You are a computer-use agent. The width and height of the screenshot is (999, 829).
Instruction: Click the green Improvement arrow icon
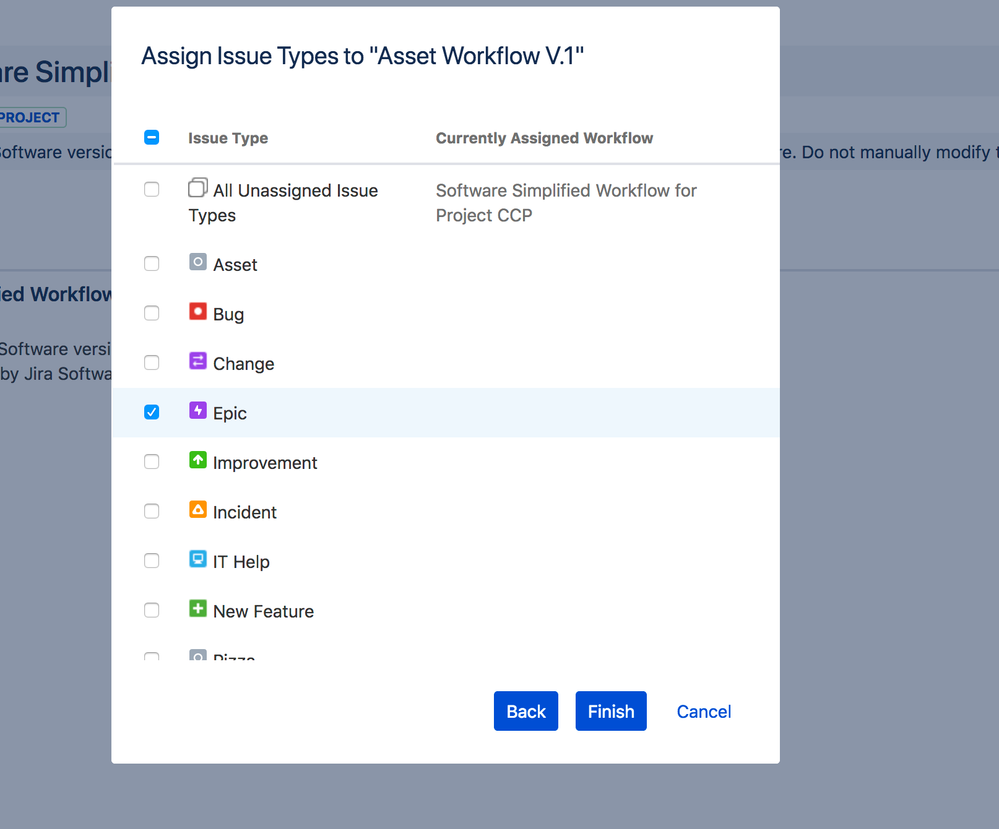click(x=197, y=461)
